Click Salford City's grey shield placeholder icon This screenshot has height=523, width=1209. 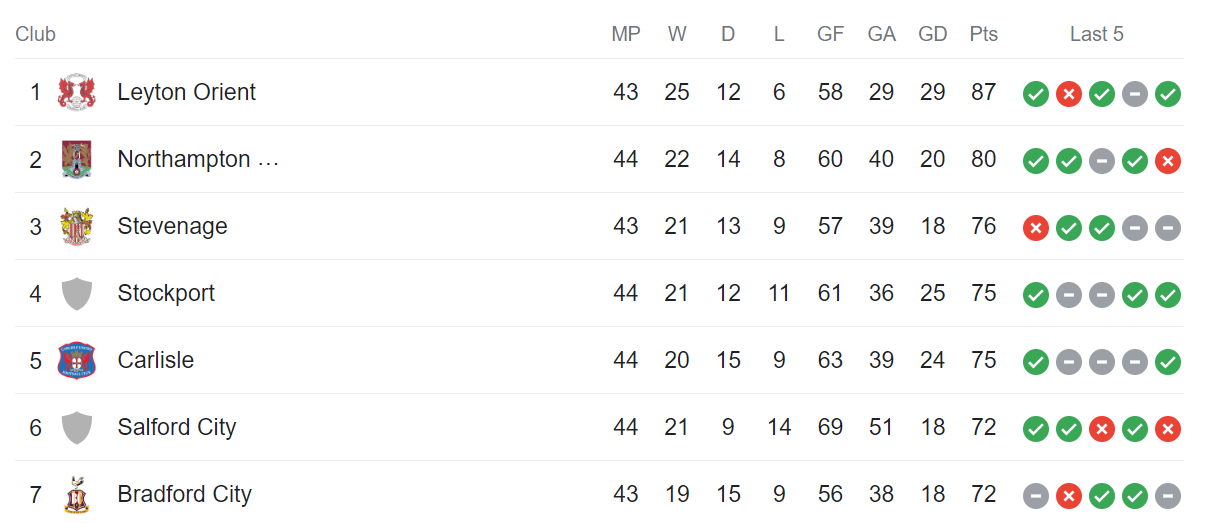point(76,428)
